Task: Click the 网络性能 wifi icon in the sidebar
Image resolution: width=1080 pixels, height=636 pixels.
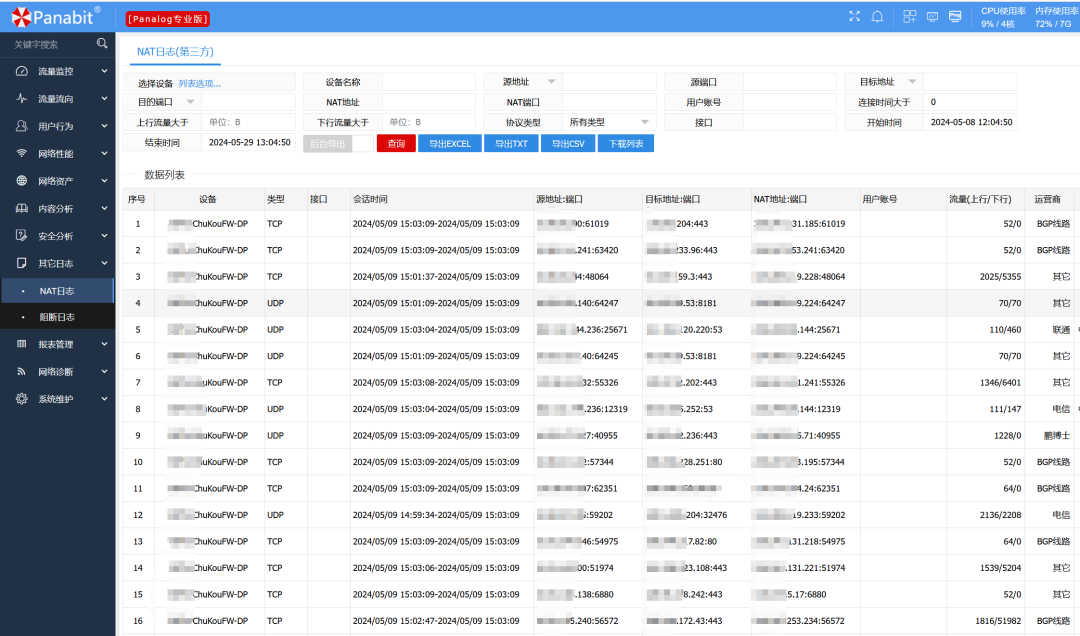Action: coord(21,153)
